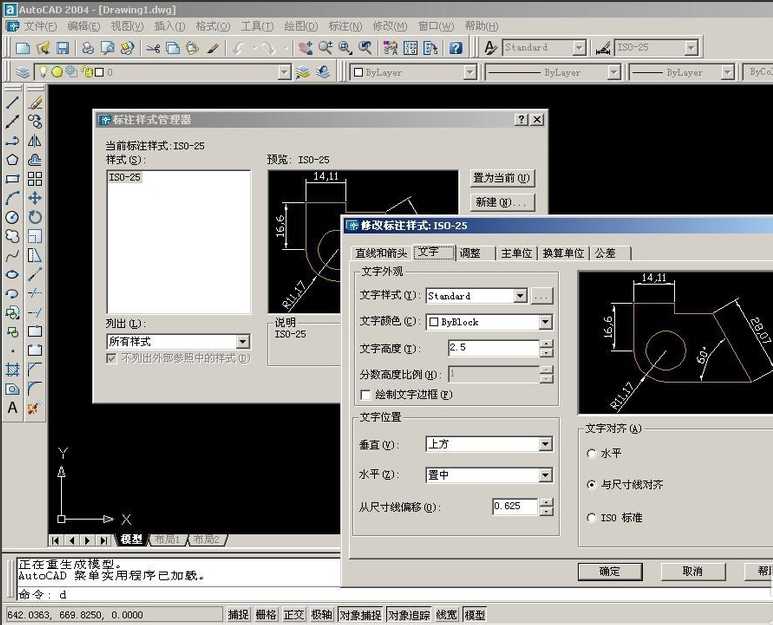Switch to the 主单位 tab
773x625 pixels.
coord(516,253)
